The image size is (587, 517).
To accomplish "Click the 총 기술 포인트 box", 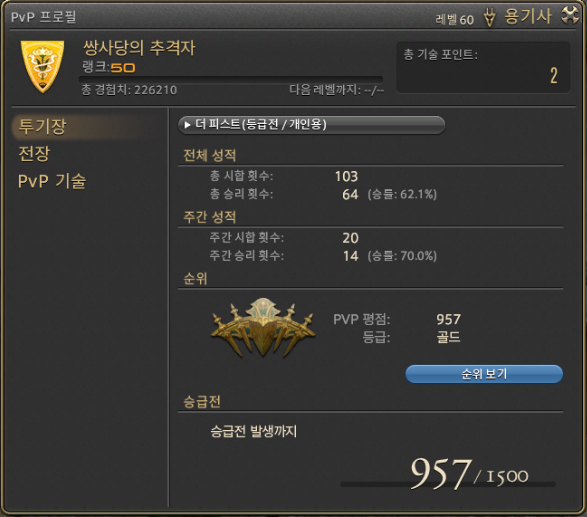I will (x=483, y=67).
